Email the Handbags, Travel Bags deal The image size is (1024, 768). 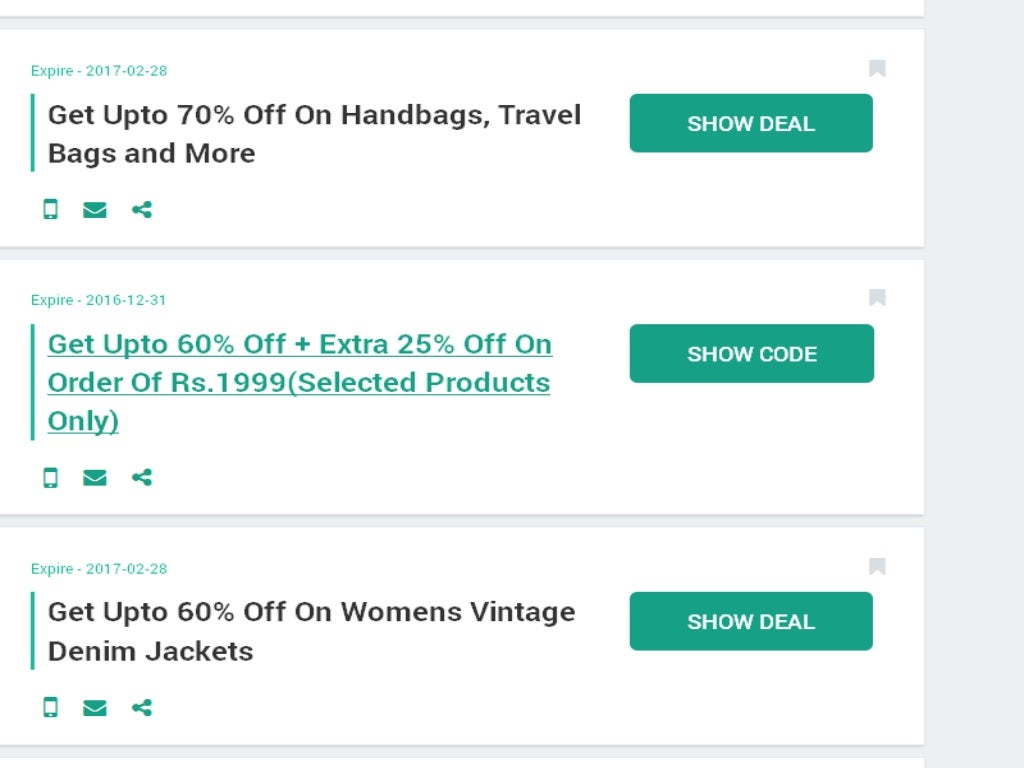point(95,209)
